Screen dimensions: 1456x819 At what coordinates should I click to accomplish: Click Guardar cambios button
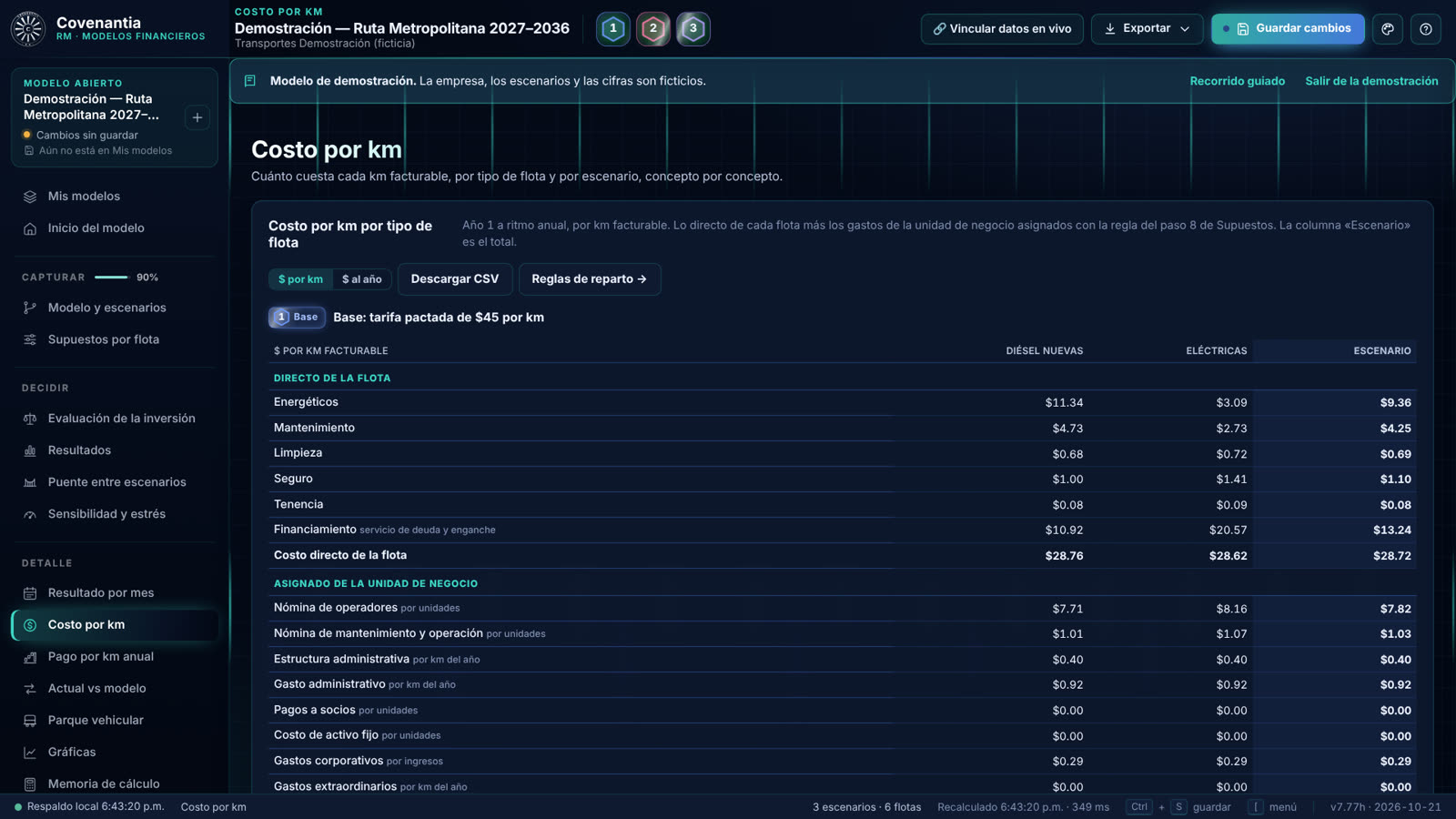point(1288,29)
